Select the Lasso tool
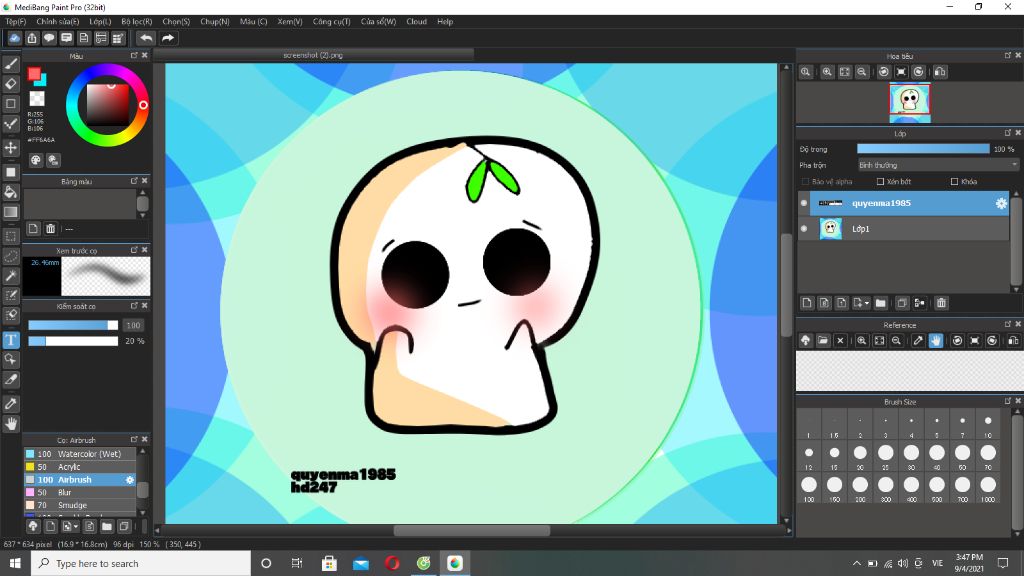The width and height of the screenshot is (1024, 576). [11, 256]
